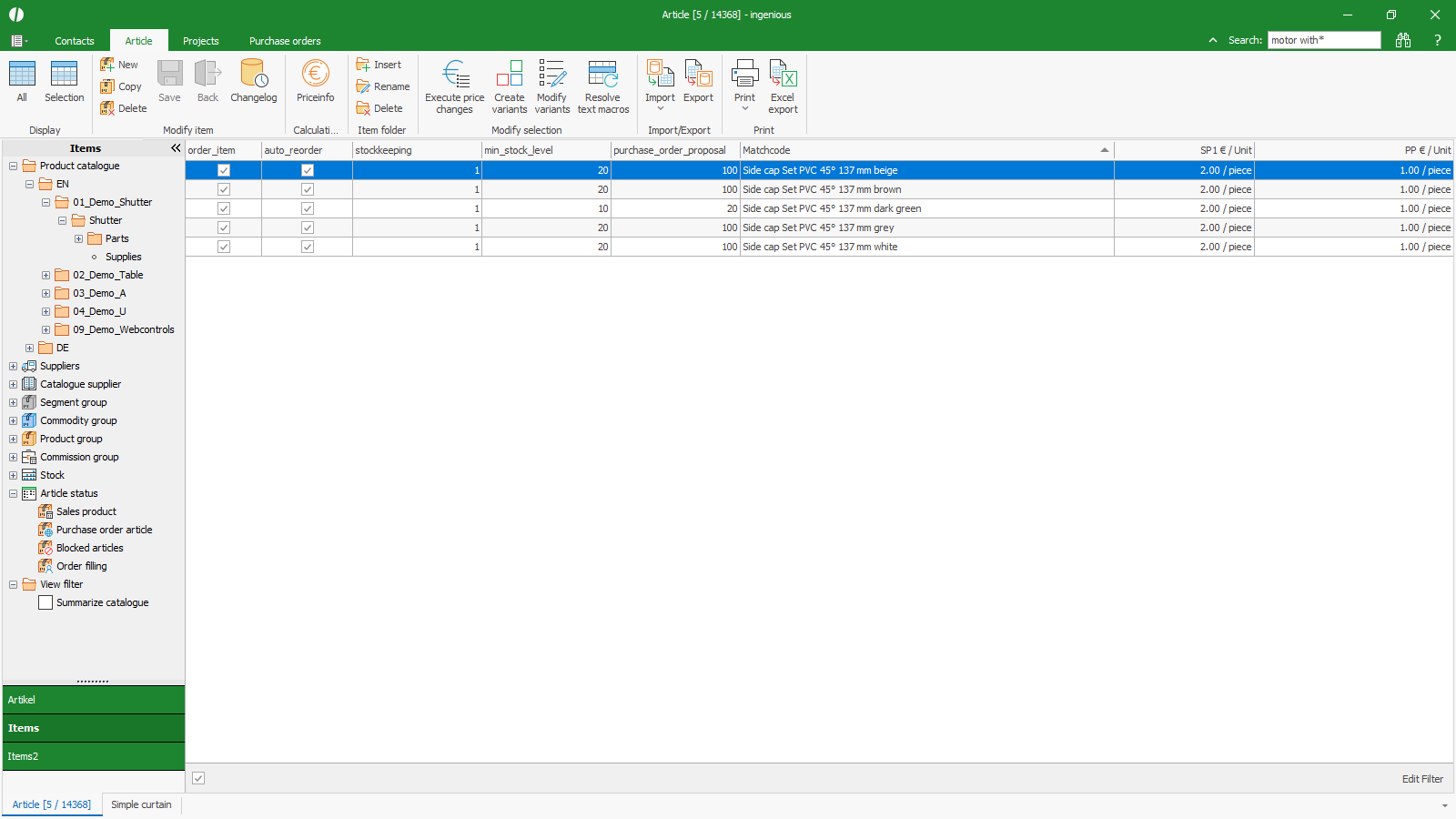Uncheck order_item for the beige side cap

[x=223, y=170]
